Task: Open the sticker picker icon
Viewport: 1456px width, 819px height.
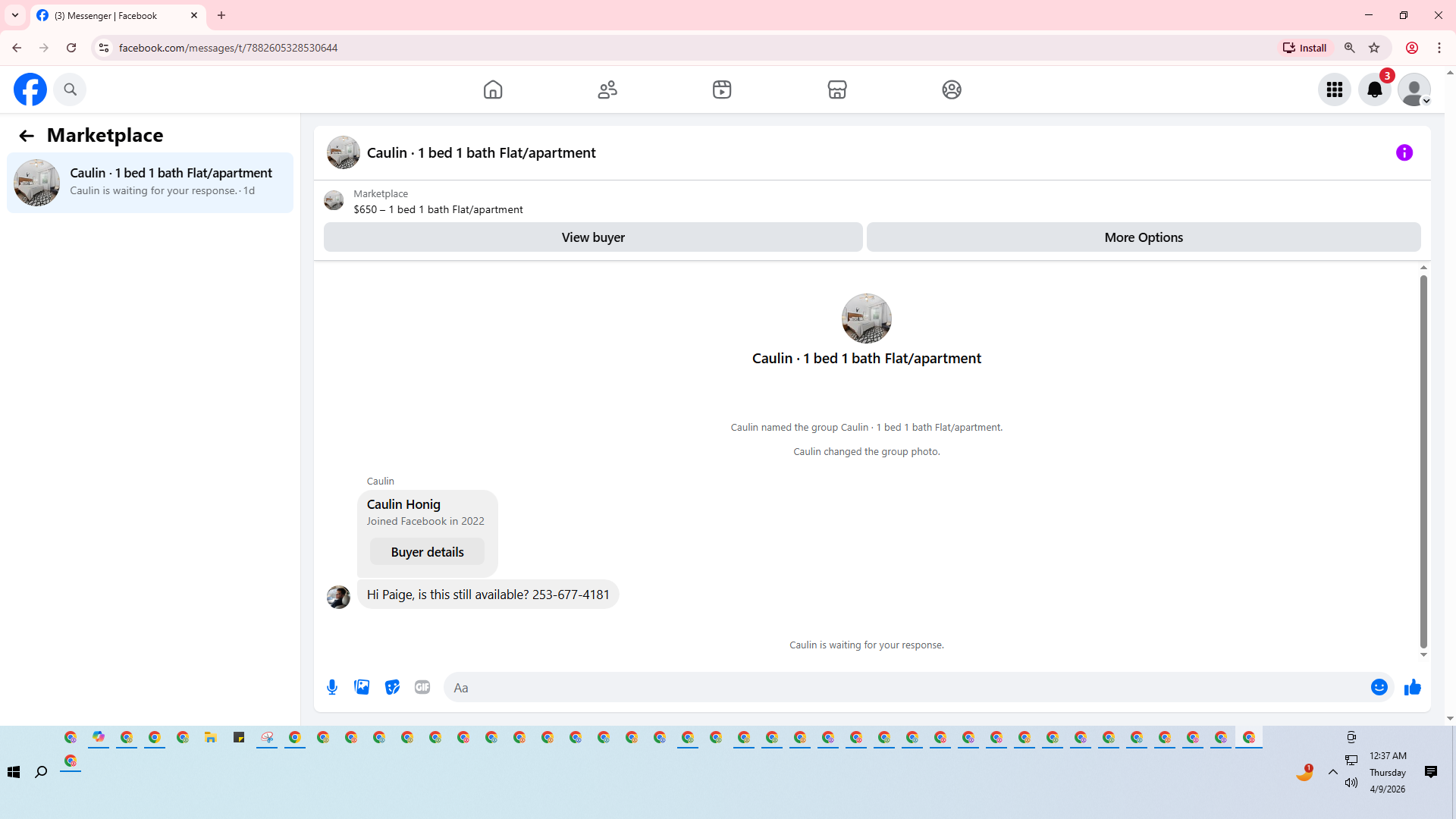Action: [392, 687]
